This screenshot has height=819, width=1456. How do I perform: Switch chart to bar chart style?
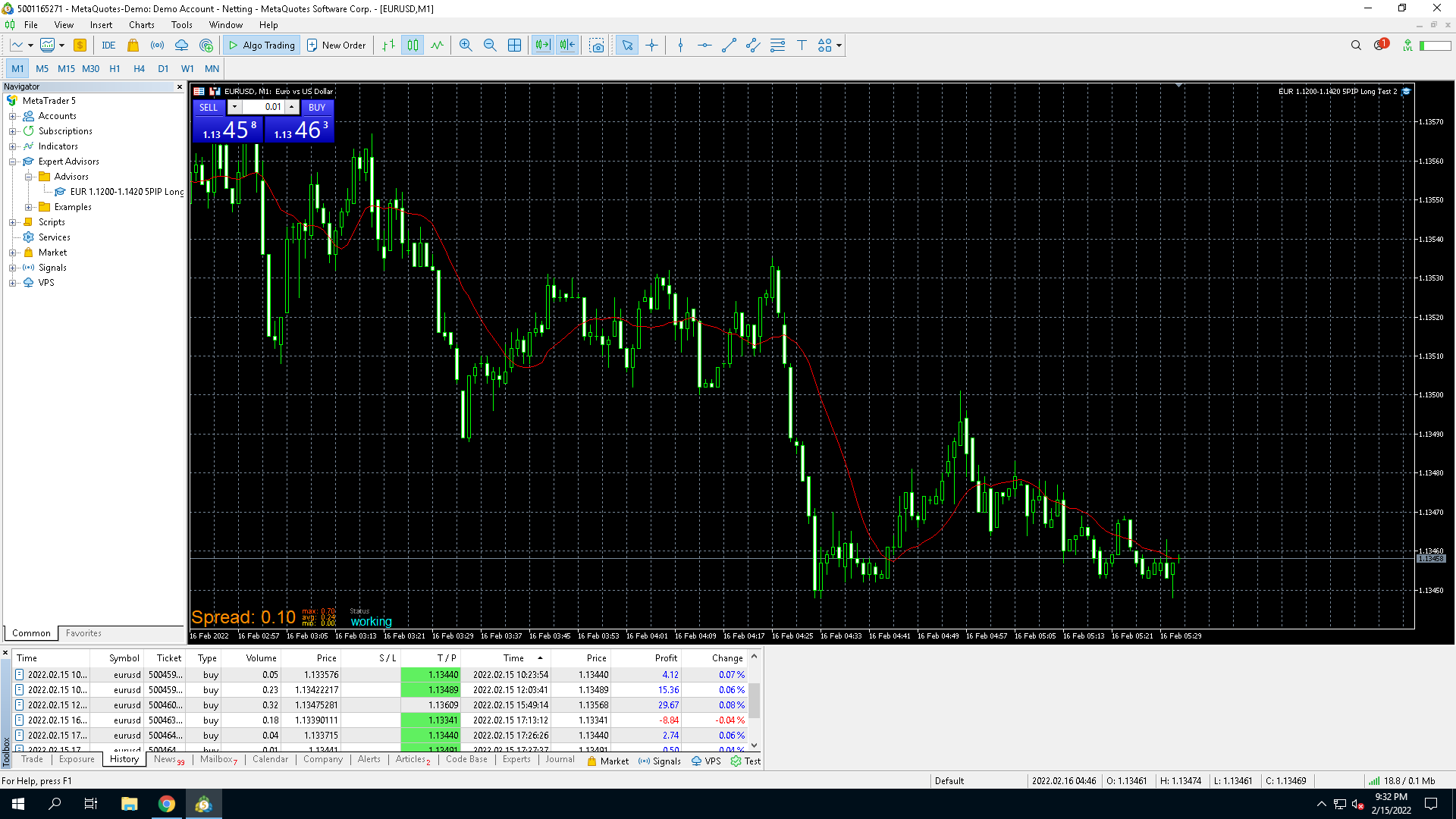(x=388, y=45)
